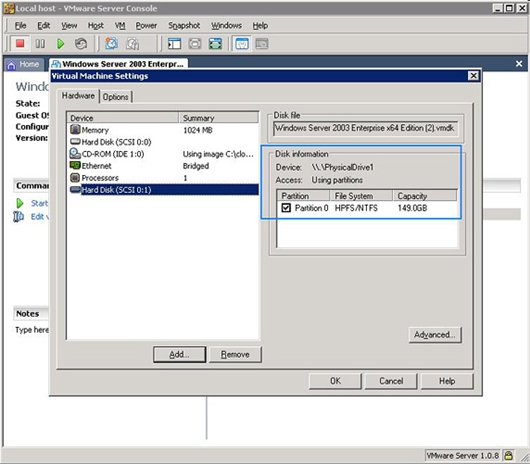Click the Summary view toolbar icon
The image size is (530, 464).
242,44
